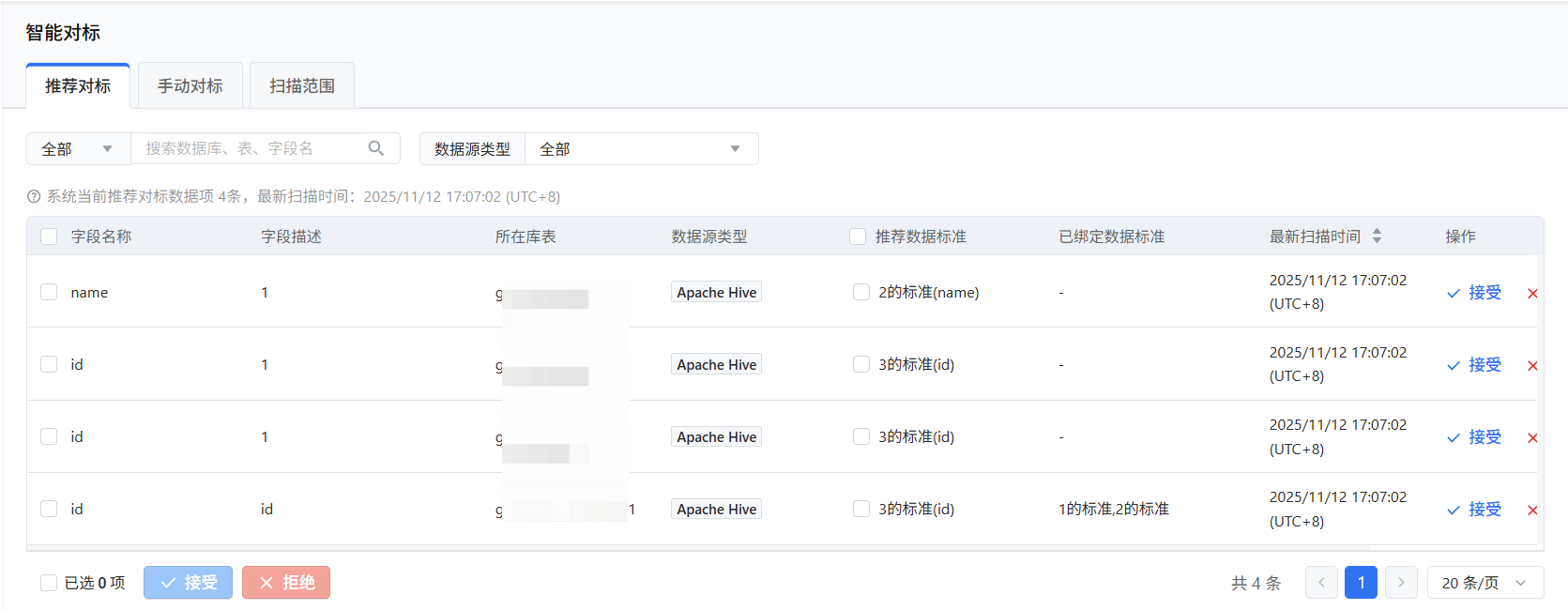Reject the name field row with red X
This screenshot has height=610, width=1568.
click(1532, 294)
